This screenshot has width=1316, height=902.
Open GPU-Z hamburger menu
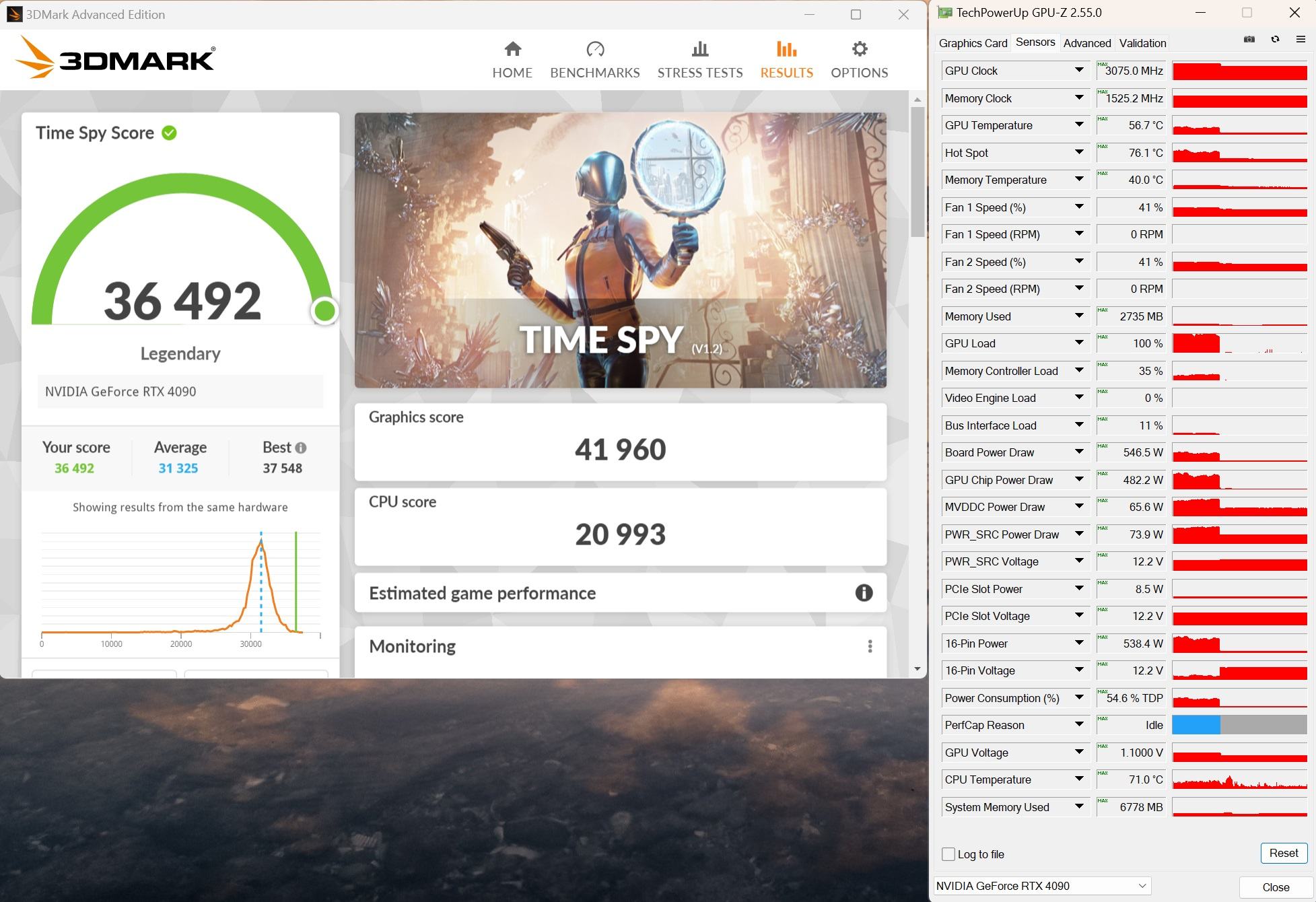coord(1301,40)
